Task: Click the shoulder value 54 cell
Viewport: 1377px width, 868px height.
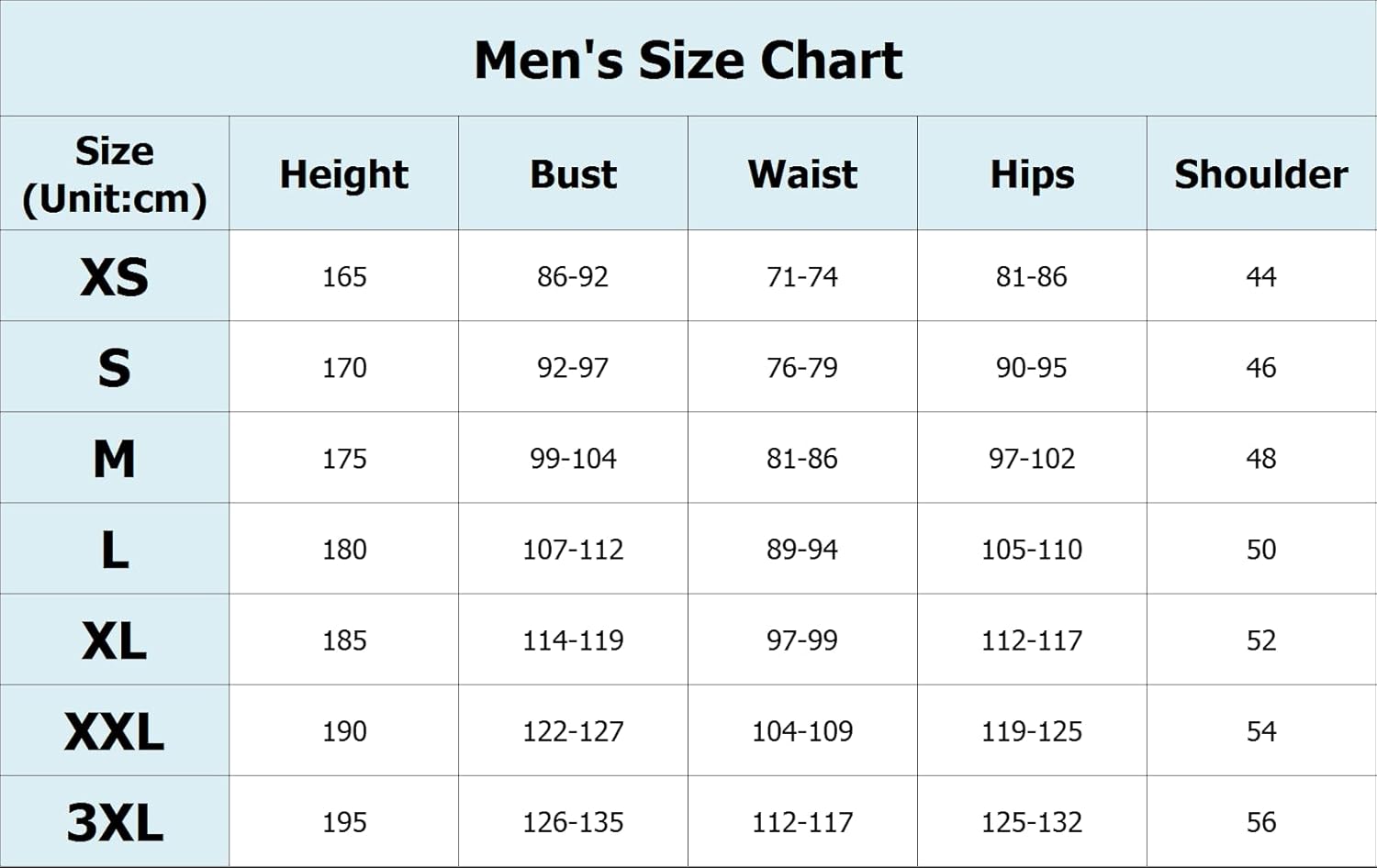Action: [1261, 731]
